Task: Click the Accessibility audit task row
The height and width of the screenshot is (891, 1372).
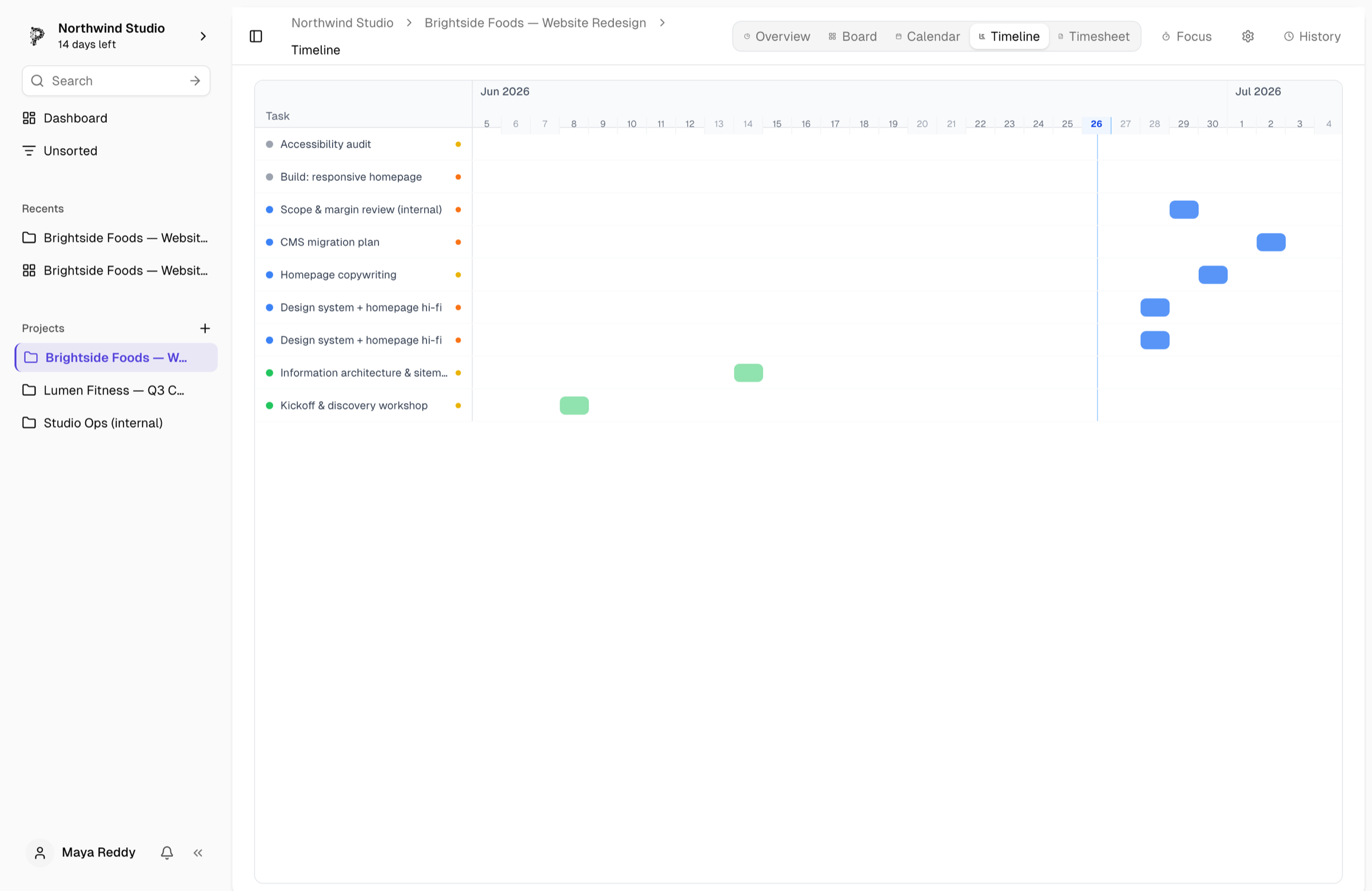Action: 363,144
